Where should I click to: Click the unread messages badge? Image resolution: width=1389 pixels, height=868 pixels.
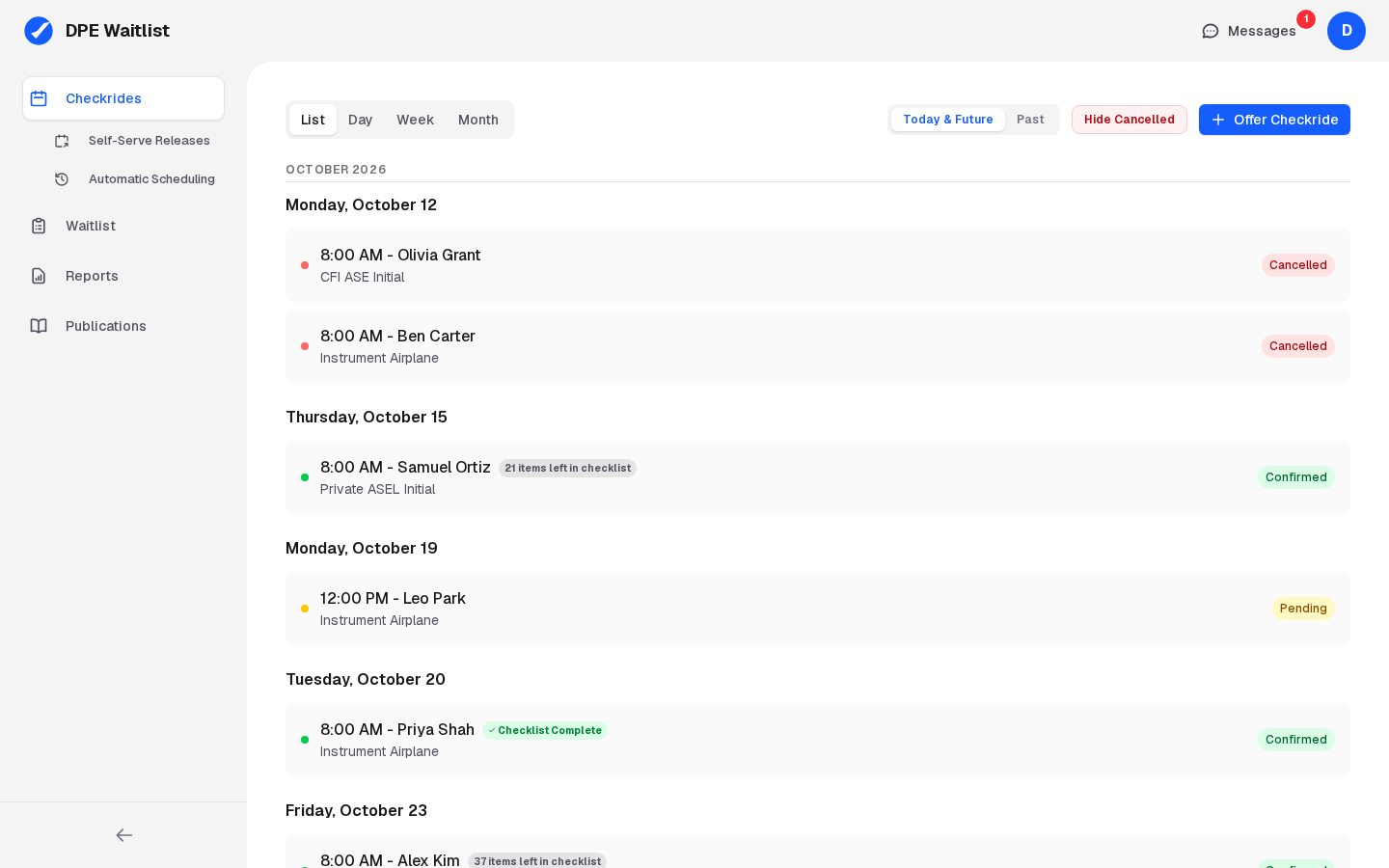(1306, 19)
